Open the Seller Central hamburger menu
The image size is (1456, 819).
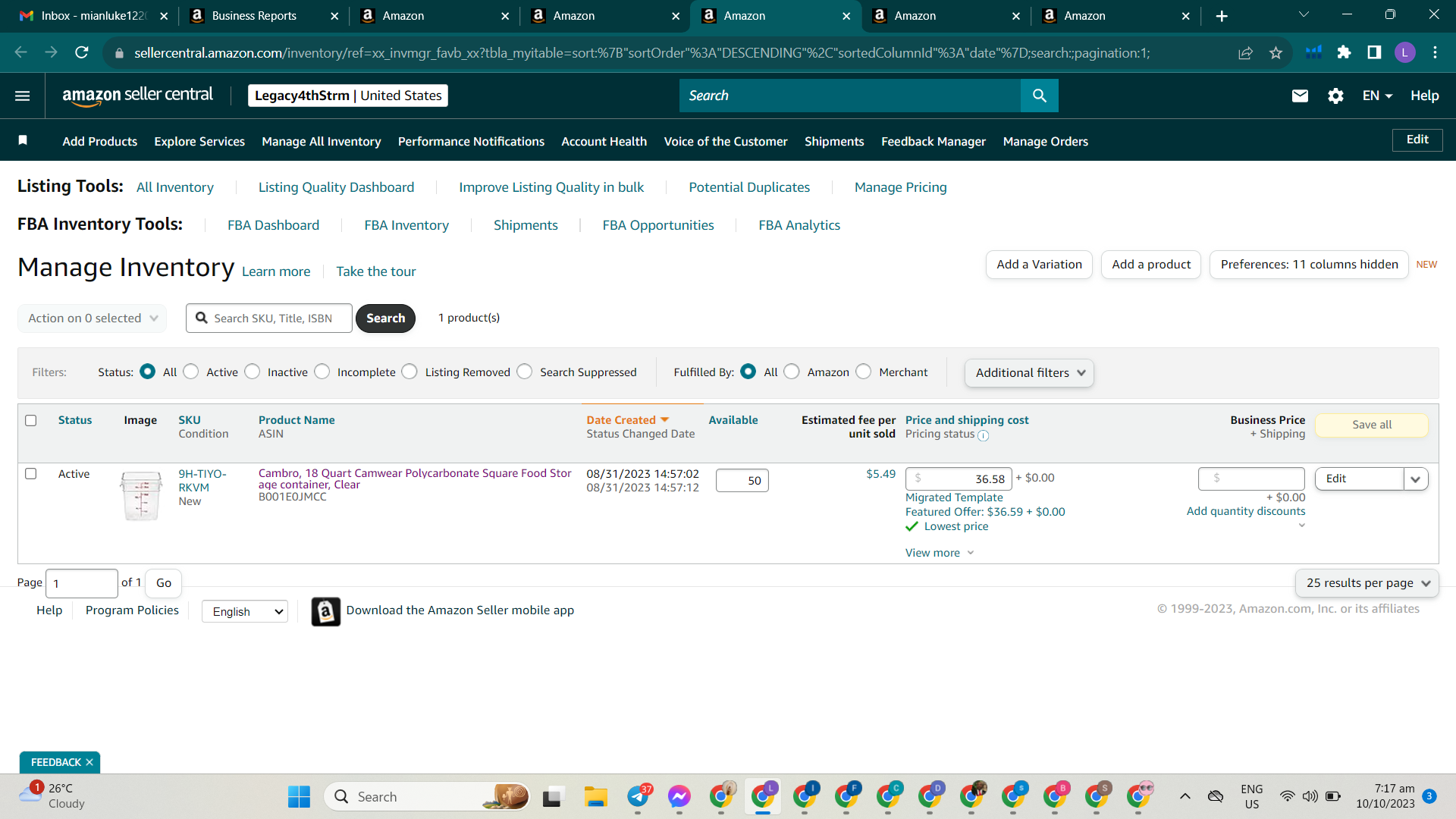(x=23, y=96)
